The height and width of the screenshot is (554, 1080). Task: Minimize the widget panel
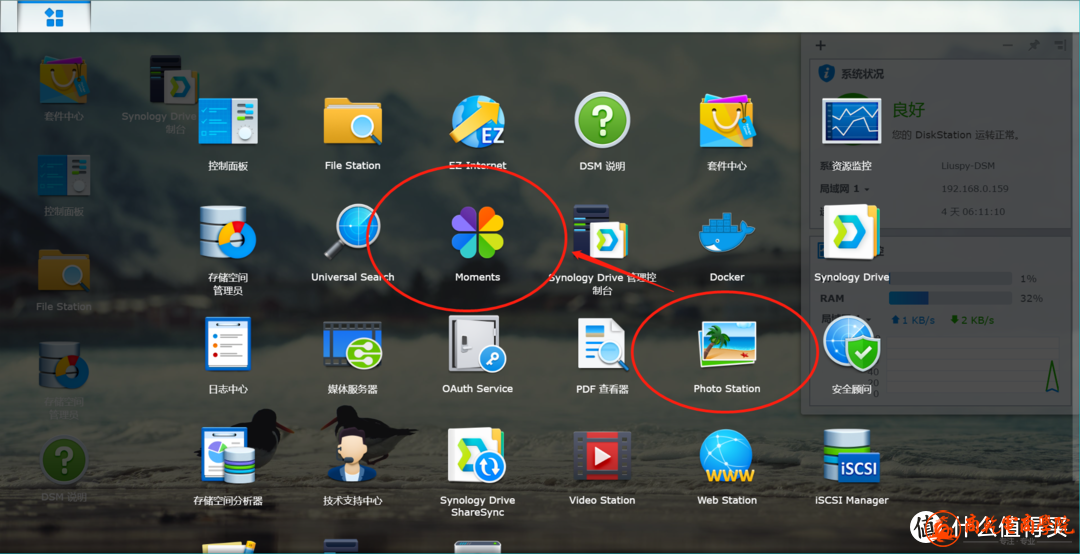tap(1008, 45)
